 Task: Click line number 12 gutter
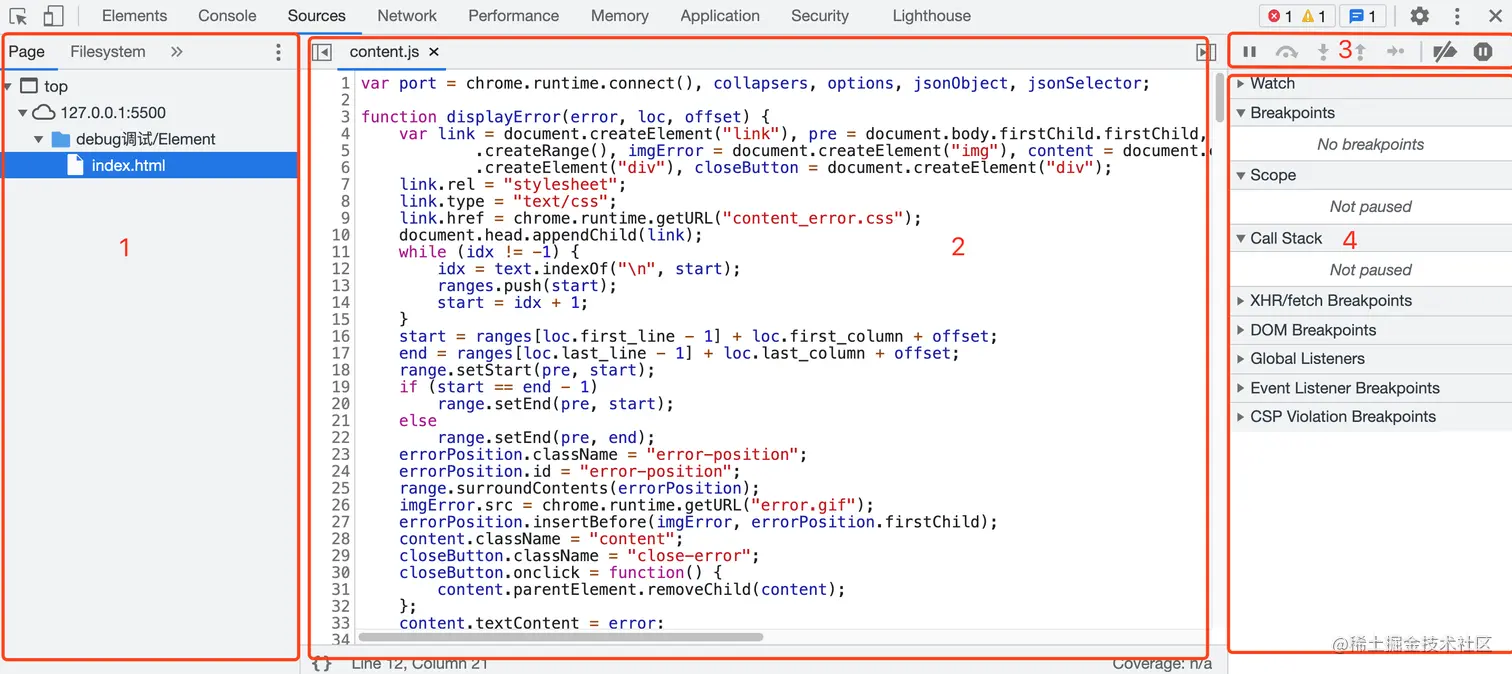coord(341,268)
